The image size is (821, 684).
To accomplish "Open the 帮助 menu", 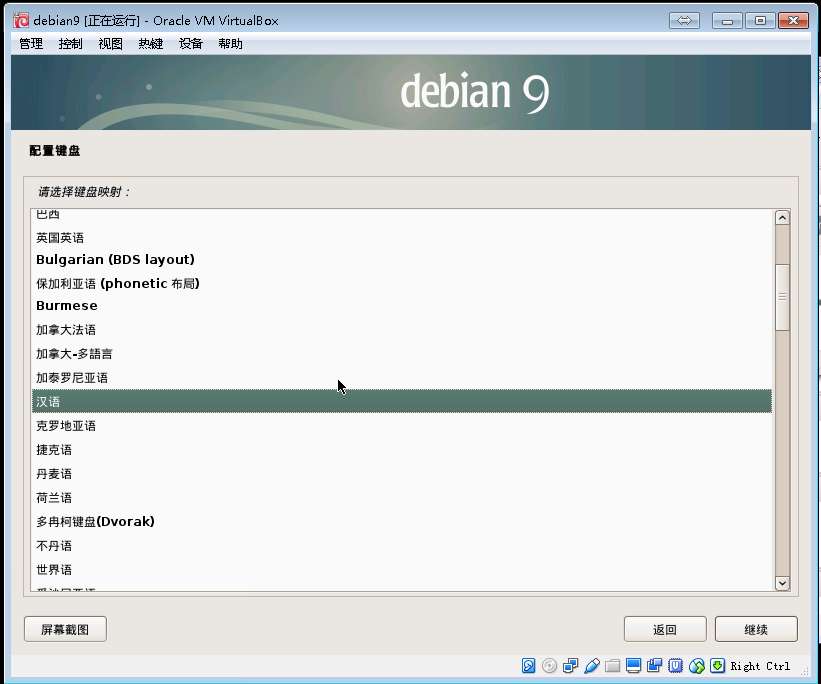I will tap(230, 44).
